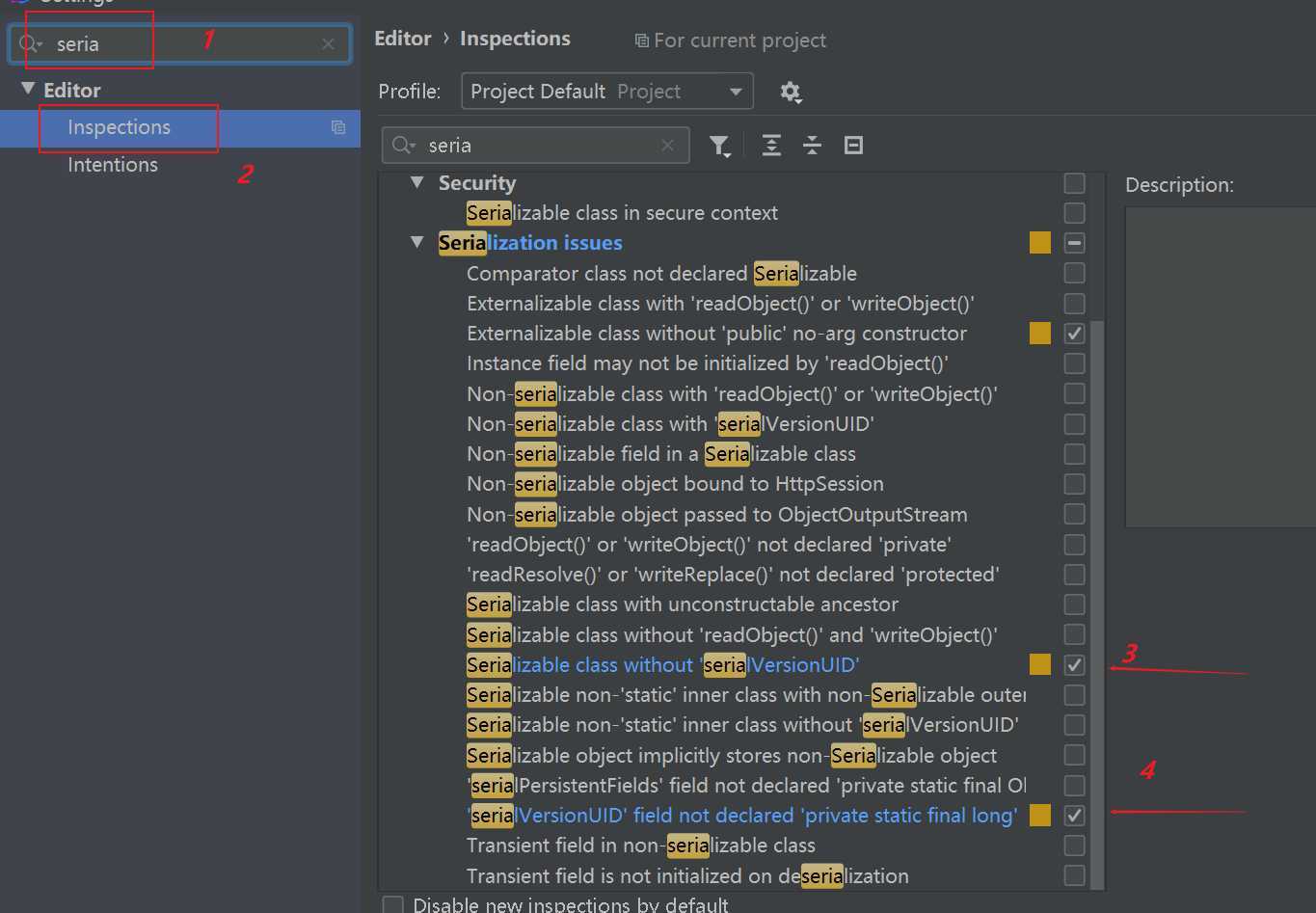Select Non-serializable object passed to ObjectOutputStream
Screen dimensions: 1316x913
coord(717,515)
